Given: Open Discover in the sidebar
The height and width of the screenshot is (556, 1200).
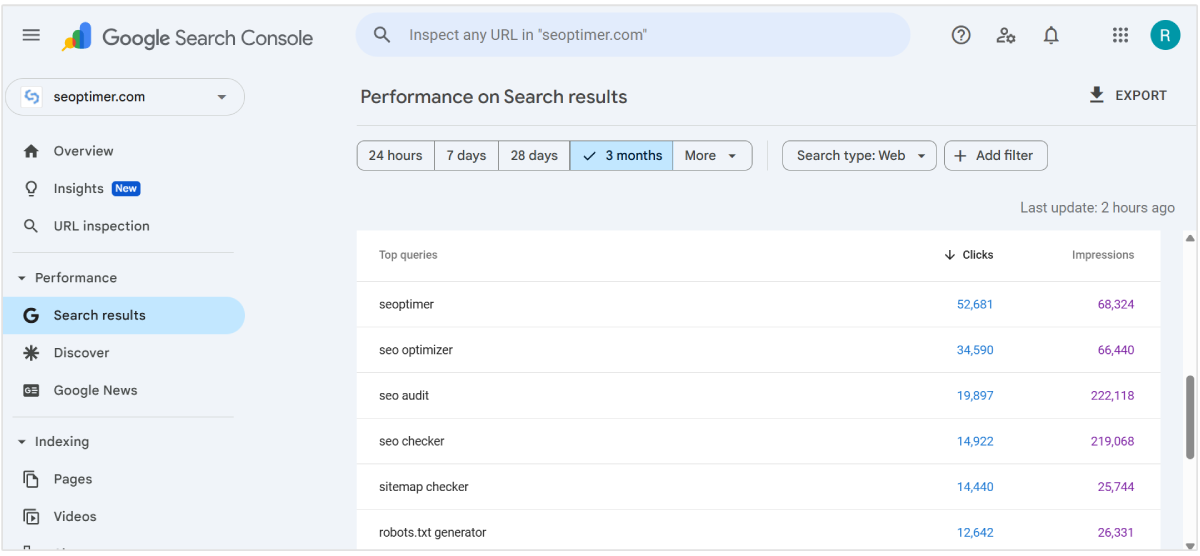Looking at the screenshot, I should click(x=81, y=353).
